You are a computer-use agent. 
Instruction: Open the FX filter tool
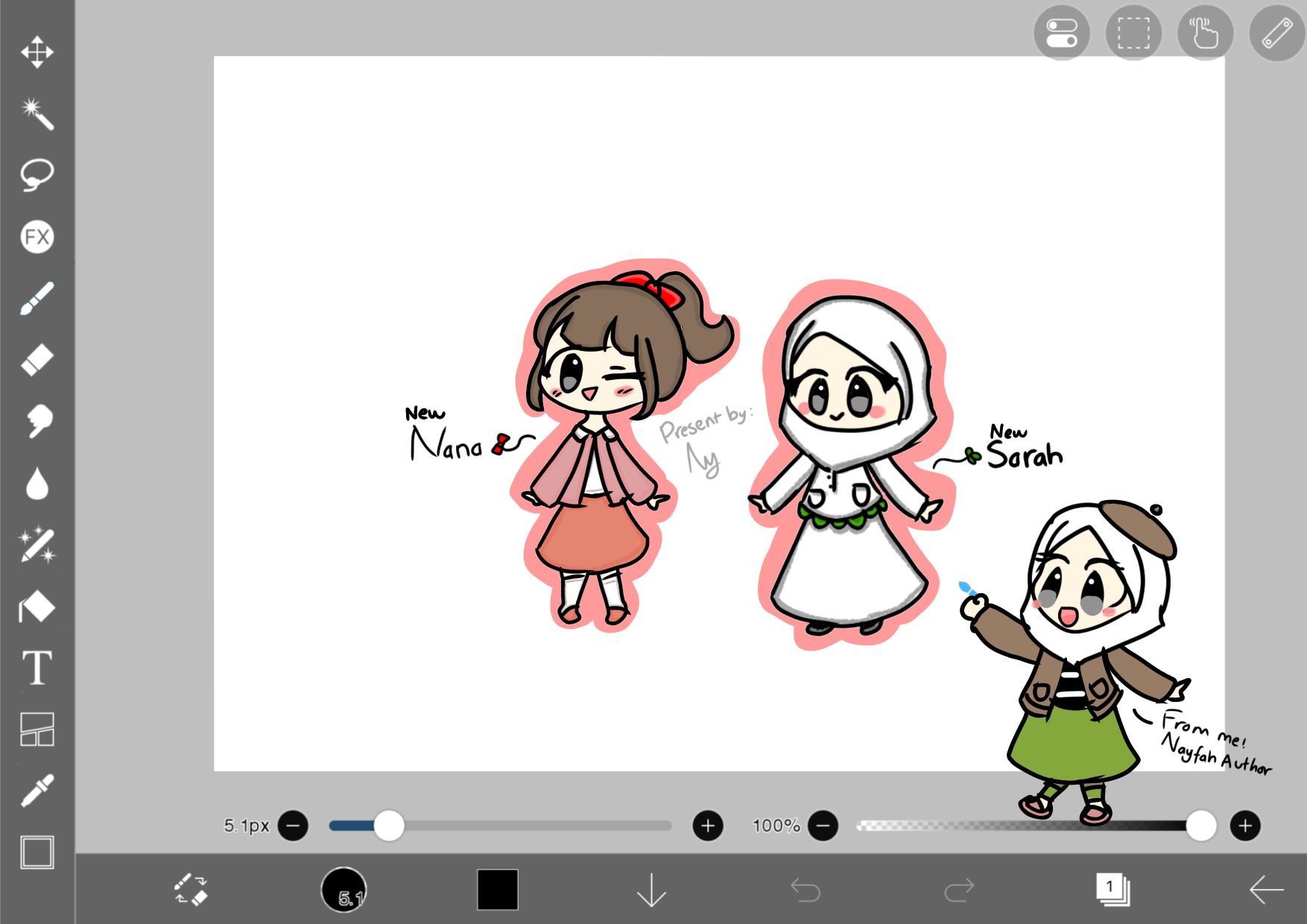(x=38, y=237)
